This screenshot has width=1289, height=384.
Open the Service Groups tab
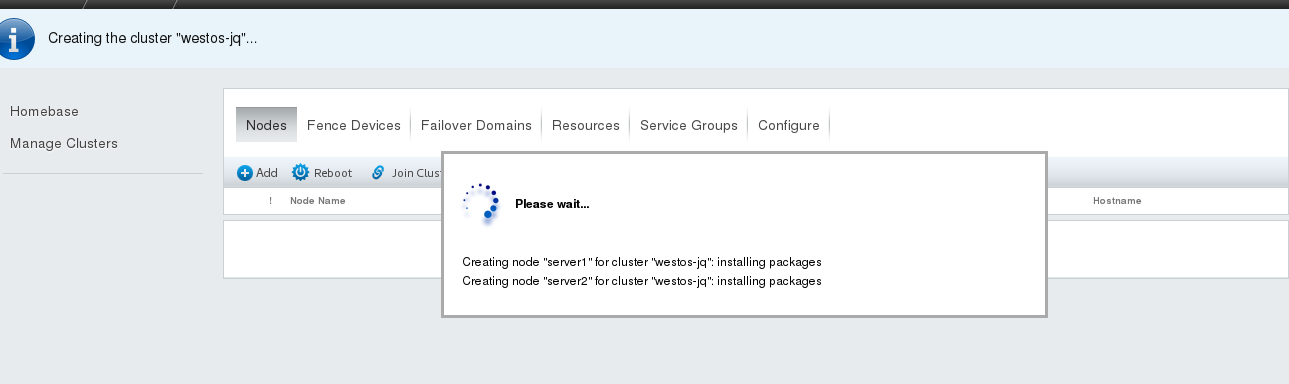tap(689, 125)
